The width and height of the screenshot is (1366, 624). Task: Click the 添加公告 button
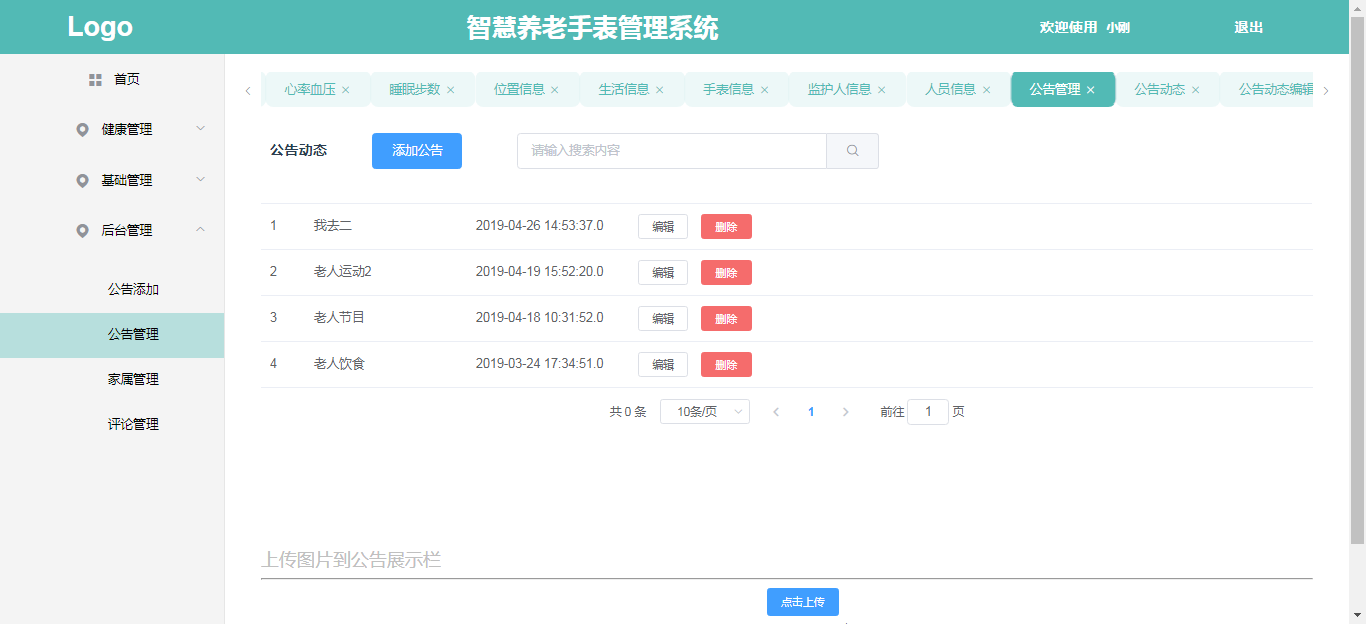[417, 151]
